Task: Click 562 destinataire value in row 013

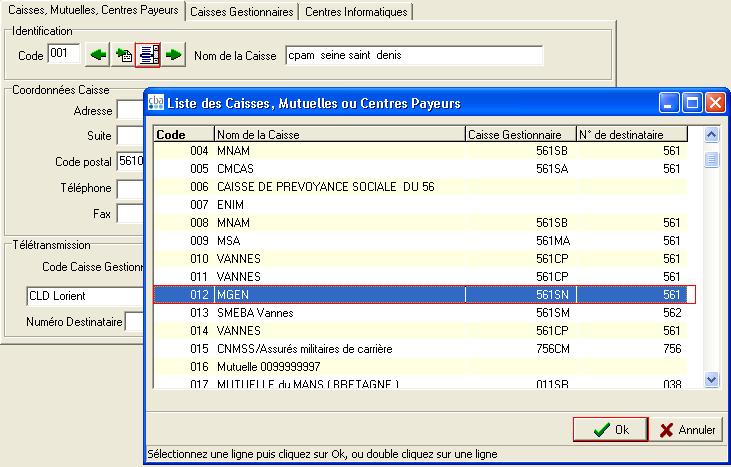Action: tap(672, 313)
